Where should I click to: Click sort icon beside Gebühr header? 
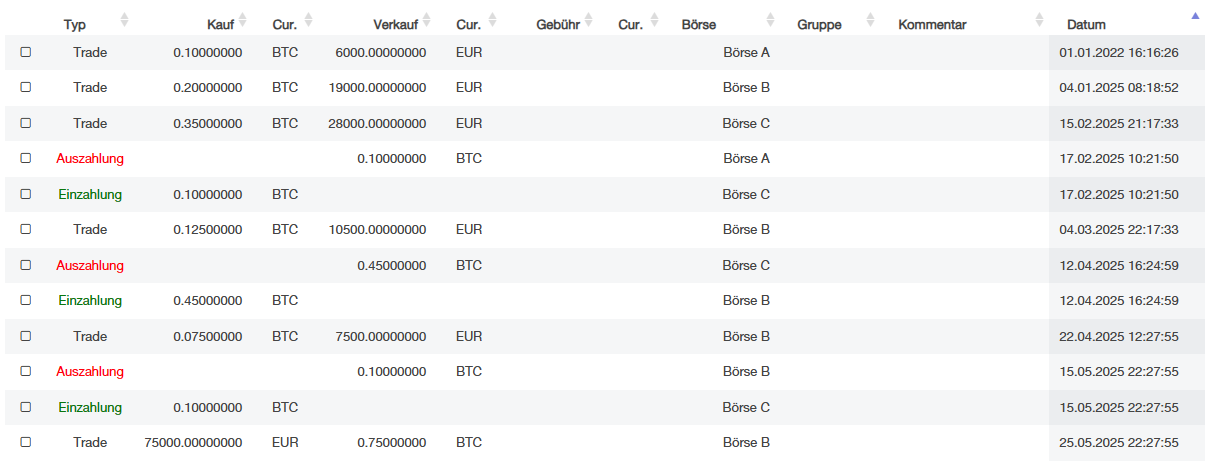[x=588, y=20]
